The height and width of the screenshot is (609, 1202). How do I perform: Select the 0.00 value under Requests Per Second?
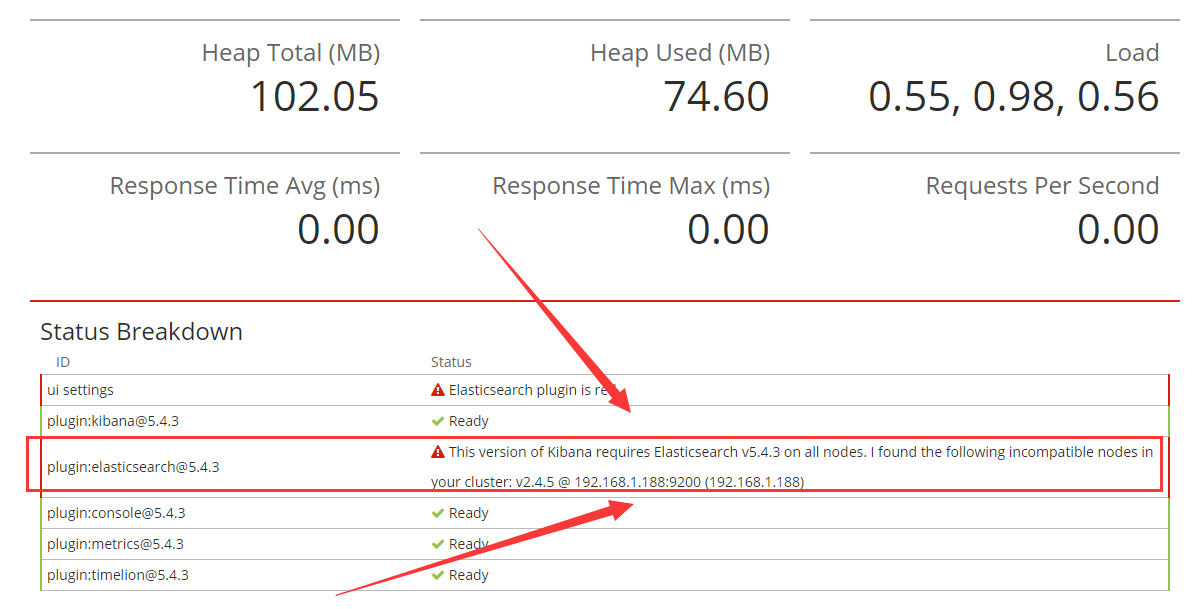(x=1119, y=229)
